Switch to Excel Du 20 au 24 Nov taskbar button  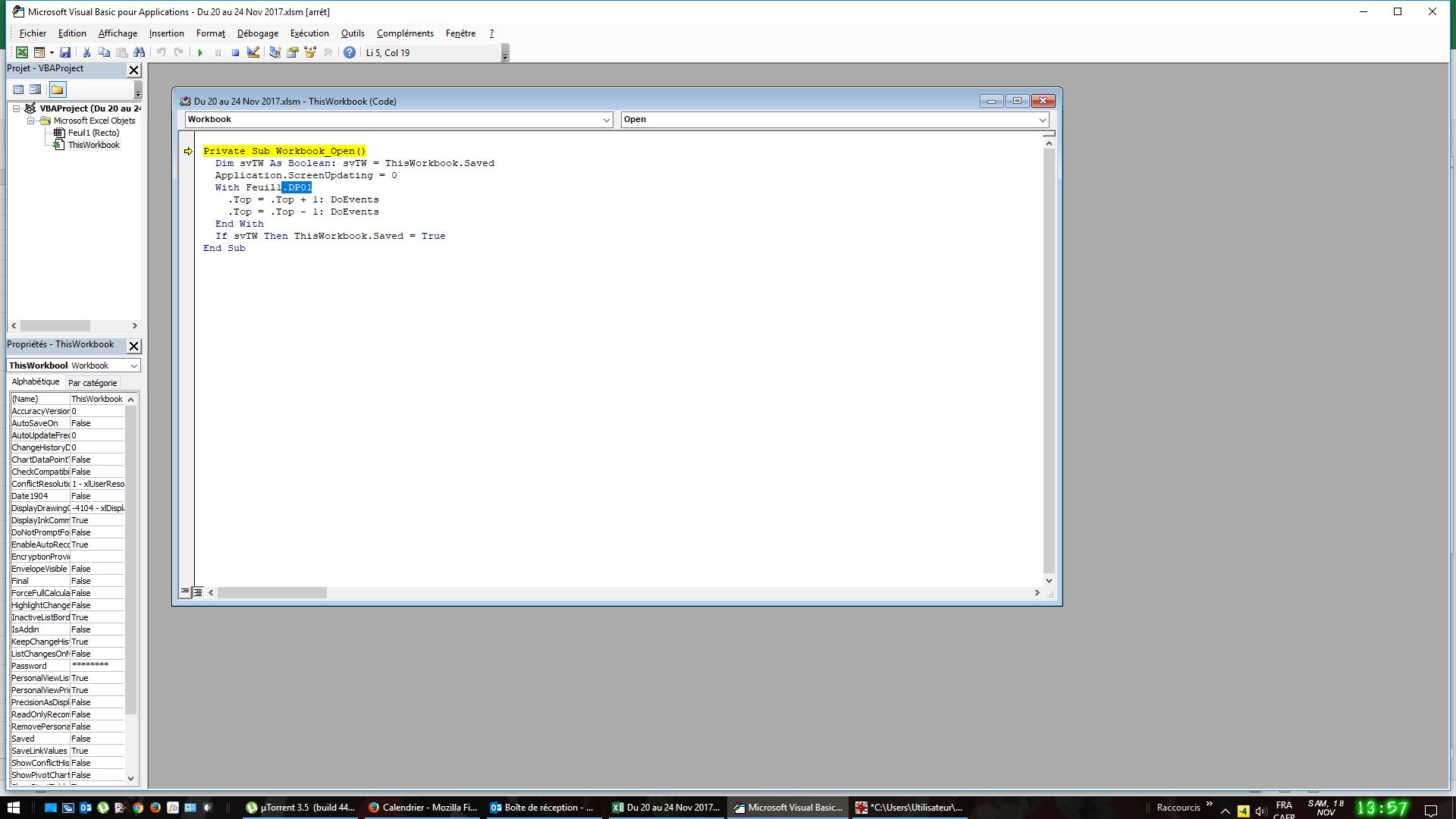tap(667, 808)
